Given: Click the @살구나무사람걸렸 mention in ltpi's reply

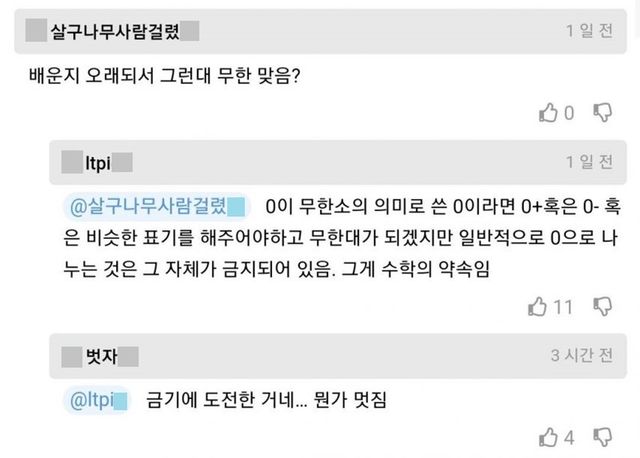Looking at the screenshot, I should pyautogui.click(x=147, y=207).
